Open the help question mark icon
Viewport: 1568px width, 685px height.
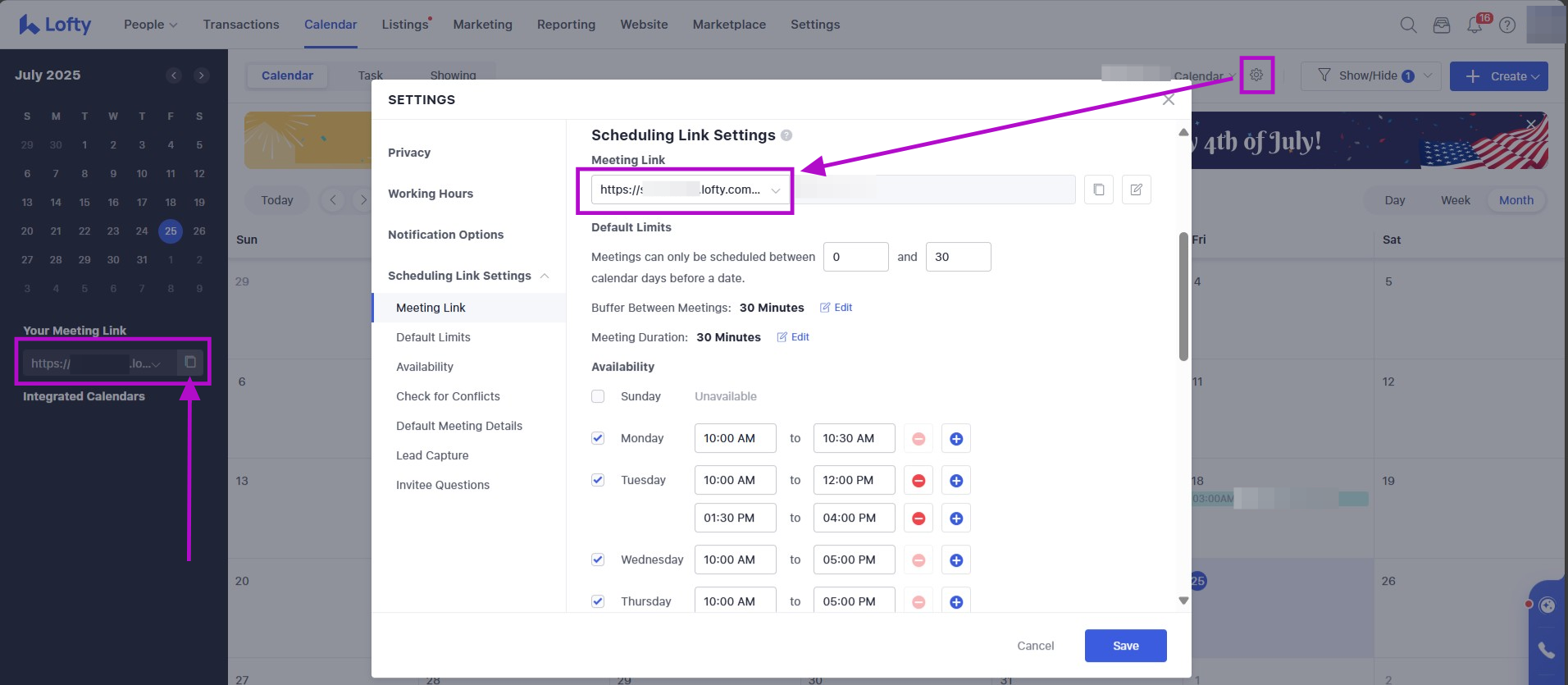pos(1507,25)
